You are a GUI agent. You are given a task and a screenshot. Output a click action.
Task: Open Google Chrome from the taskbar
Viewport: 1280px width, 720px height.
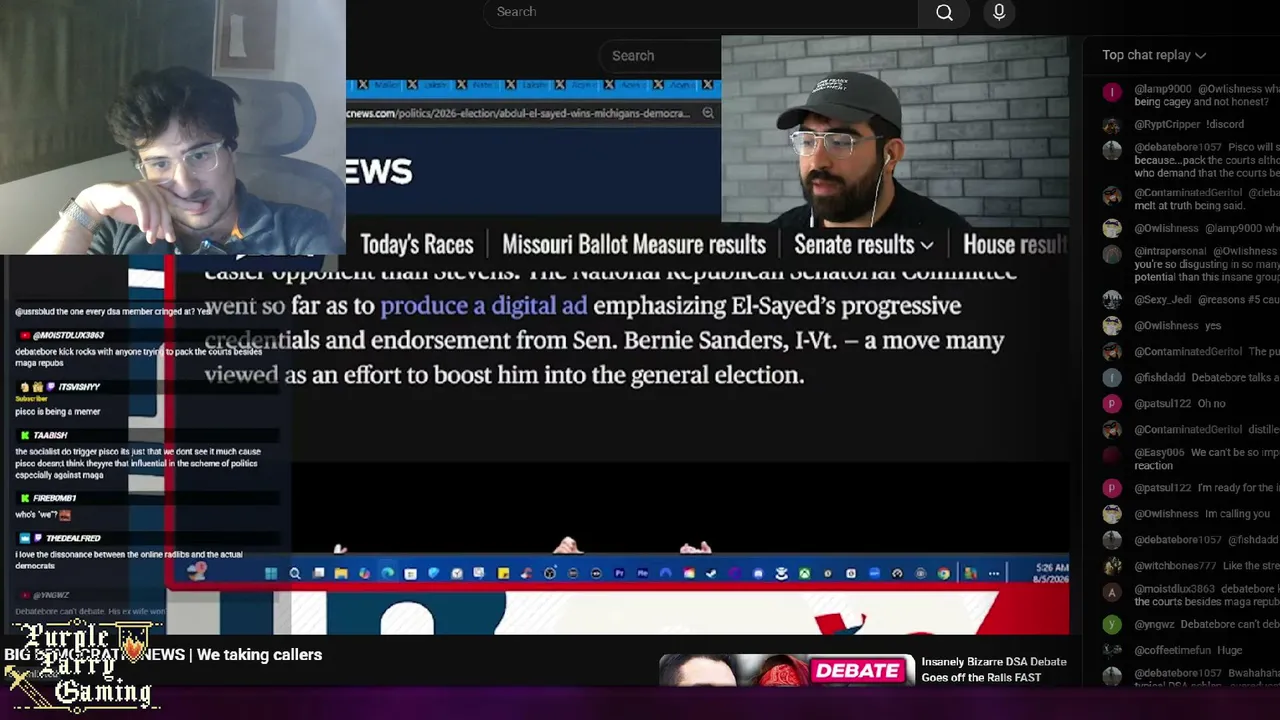click(x=943, y=574)
